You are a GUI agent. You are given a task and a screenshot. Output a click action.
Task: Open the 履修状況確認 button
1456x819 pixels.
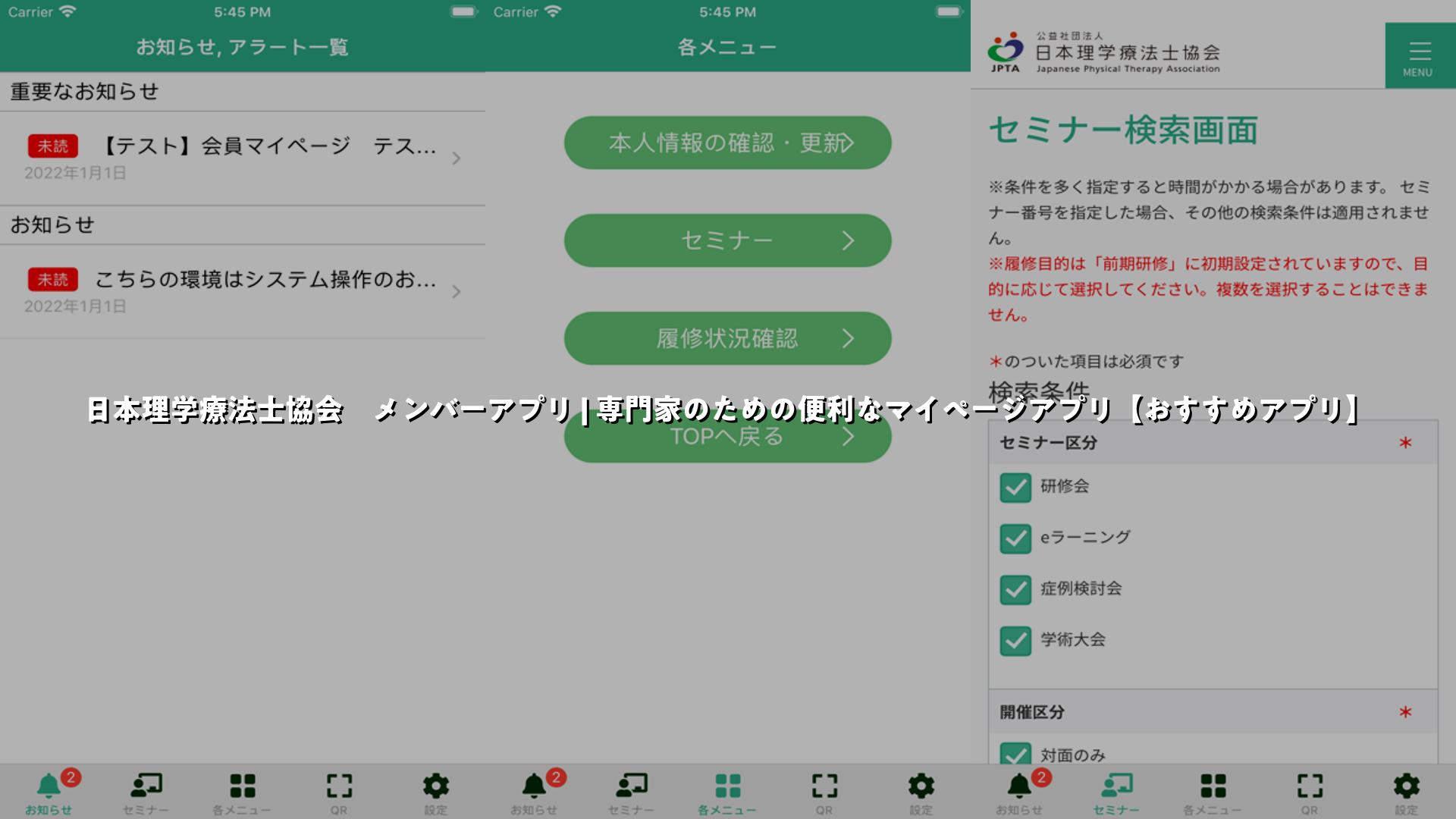coord(728,338)
